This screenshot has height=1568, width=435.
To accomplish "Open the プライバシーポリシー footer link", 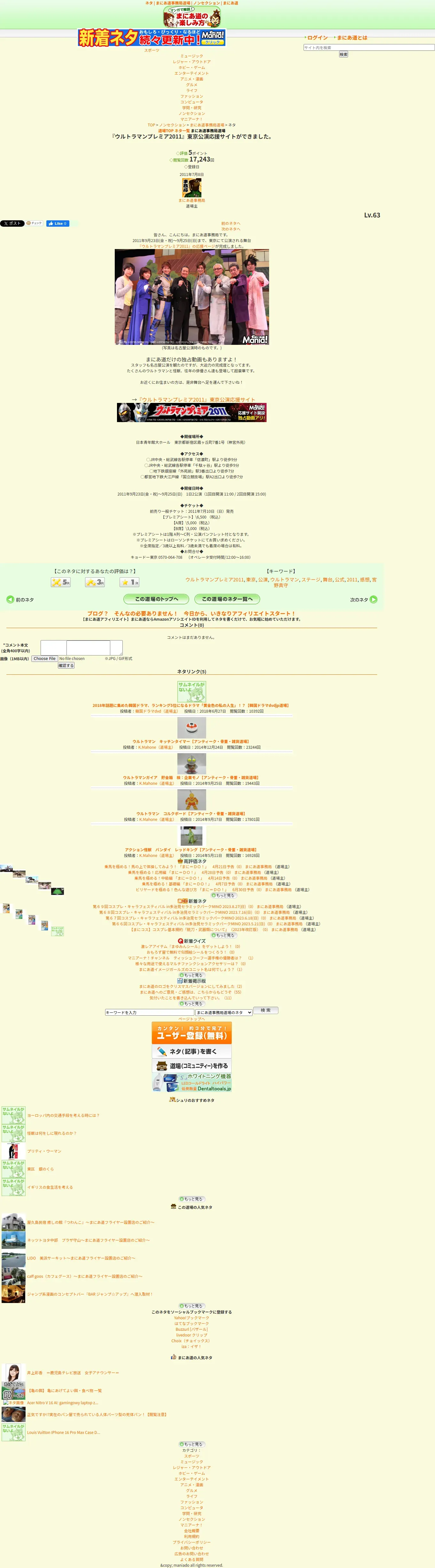I will [x=192, y=1542].
